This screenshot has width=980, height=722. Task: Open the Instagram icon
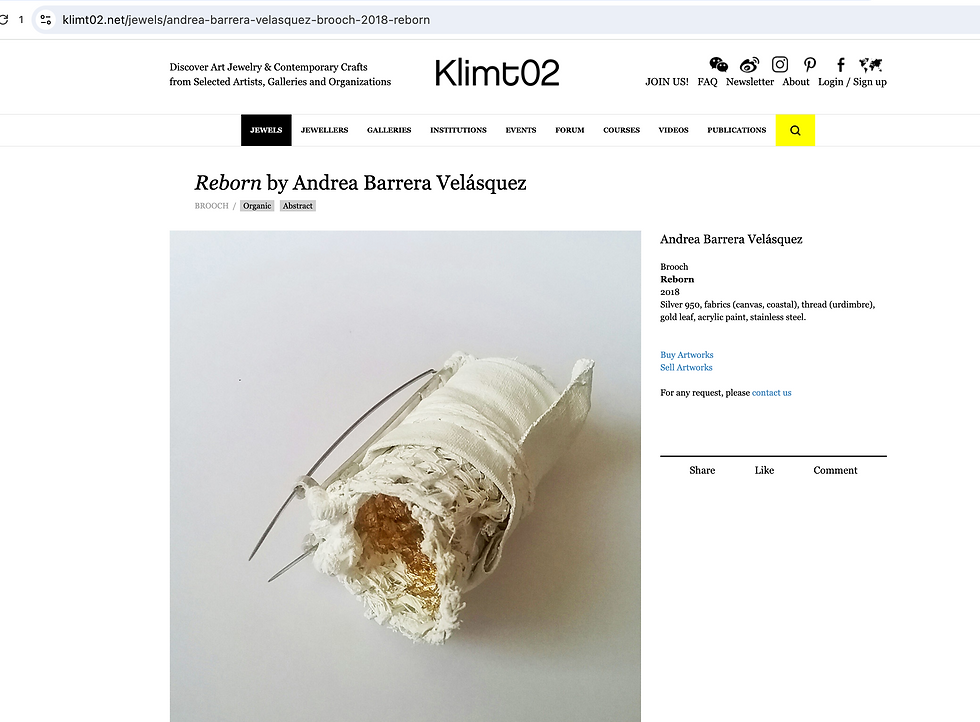[x=779, y=64]
